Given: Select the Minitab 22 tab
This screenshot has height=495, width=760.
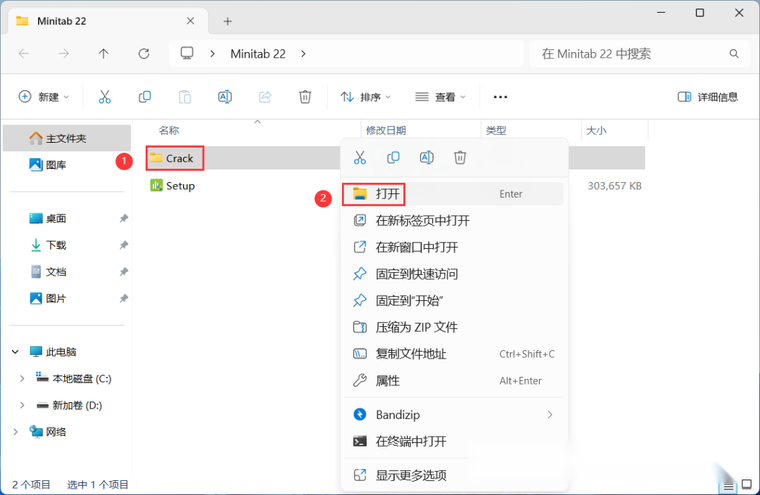Looking at the screenshot, I should point(108,21).
